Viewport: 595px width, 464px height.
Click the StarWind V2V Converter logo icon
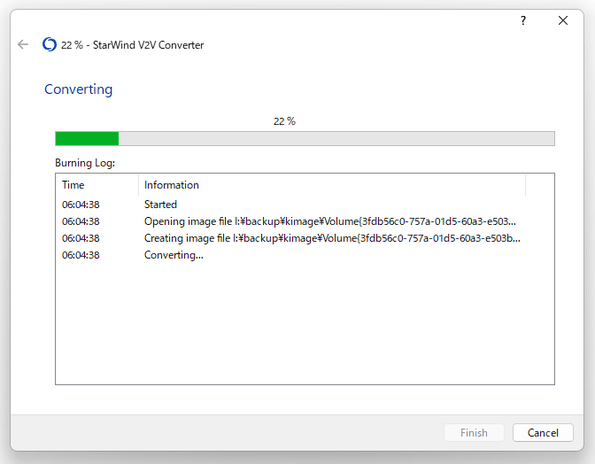pos(49,44)
